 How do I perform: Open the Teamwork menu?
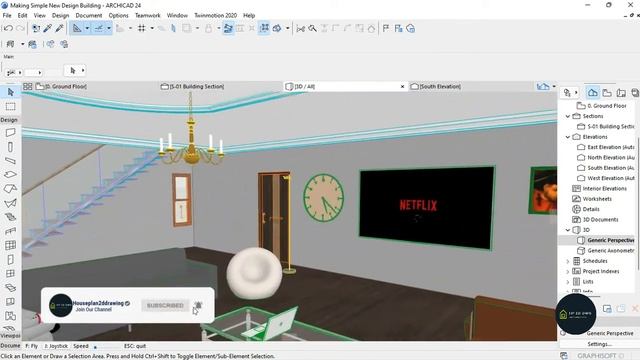(x=147, y=15)
